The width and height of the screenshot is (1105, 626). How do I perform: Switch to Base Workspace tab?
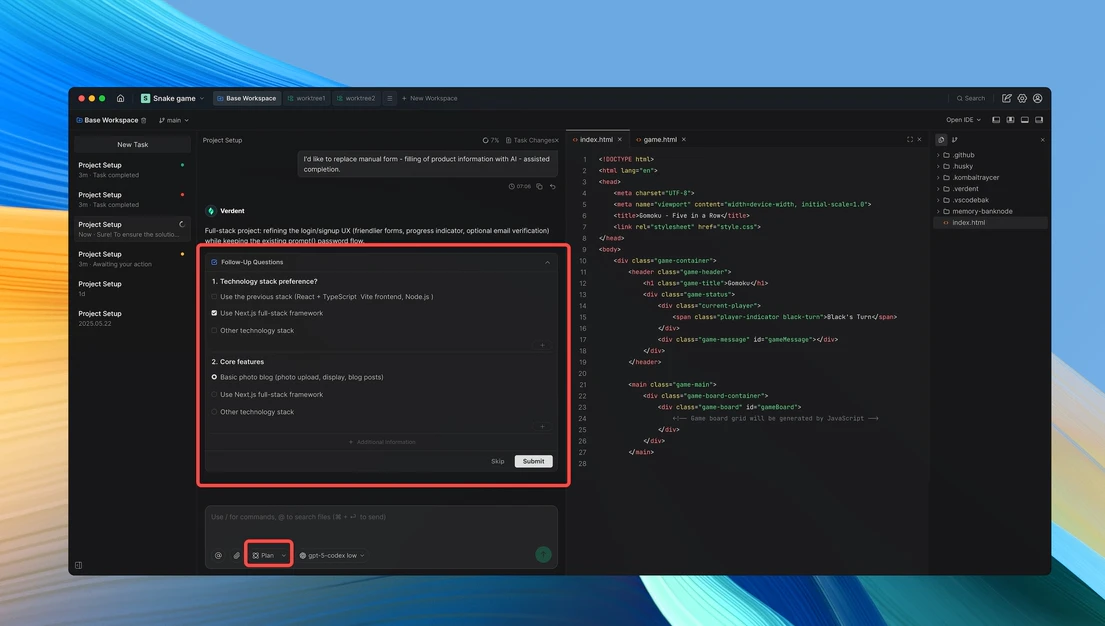[247, 98]
